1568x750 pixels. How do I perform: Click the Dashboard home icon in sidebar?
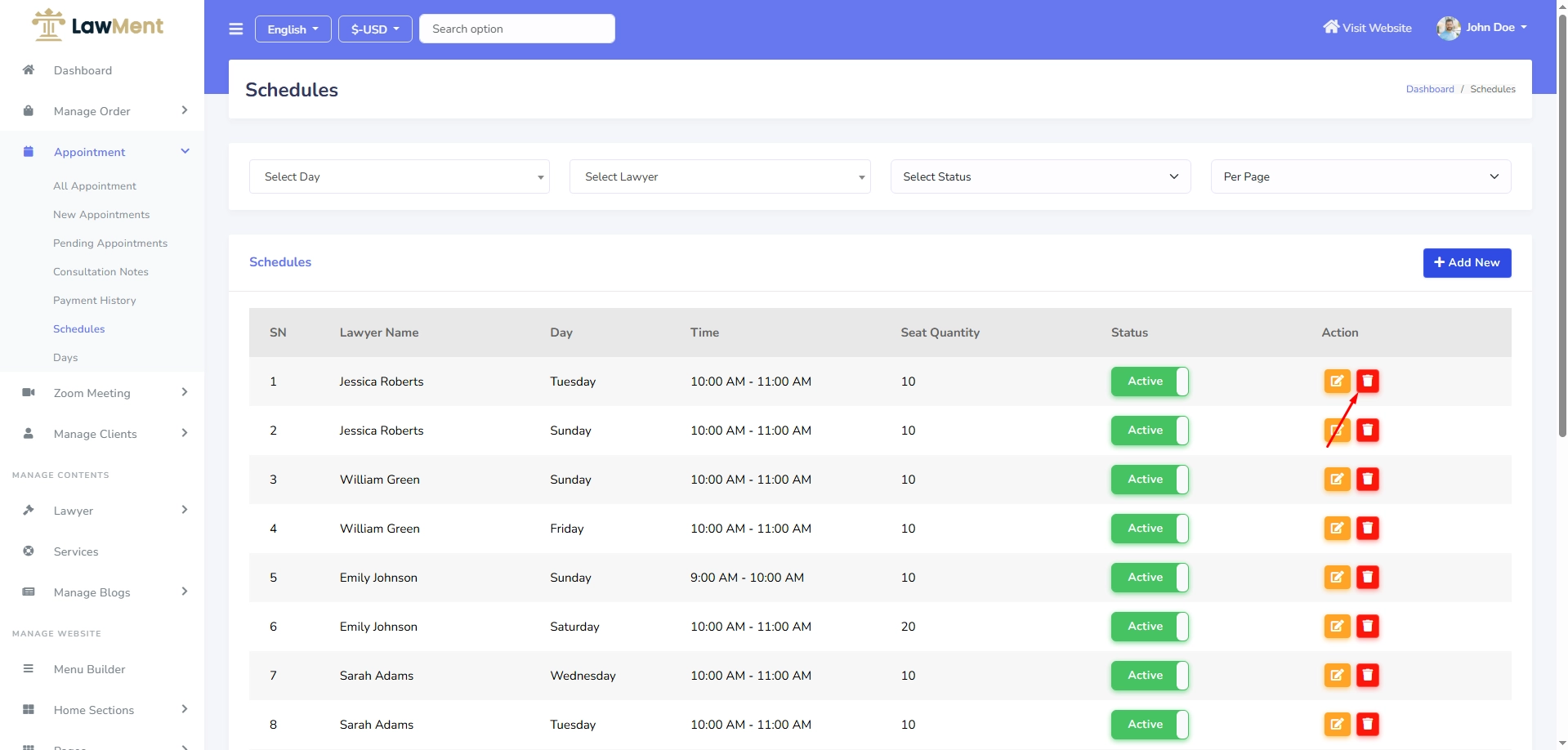29,70
